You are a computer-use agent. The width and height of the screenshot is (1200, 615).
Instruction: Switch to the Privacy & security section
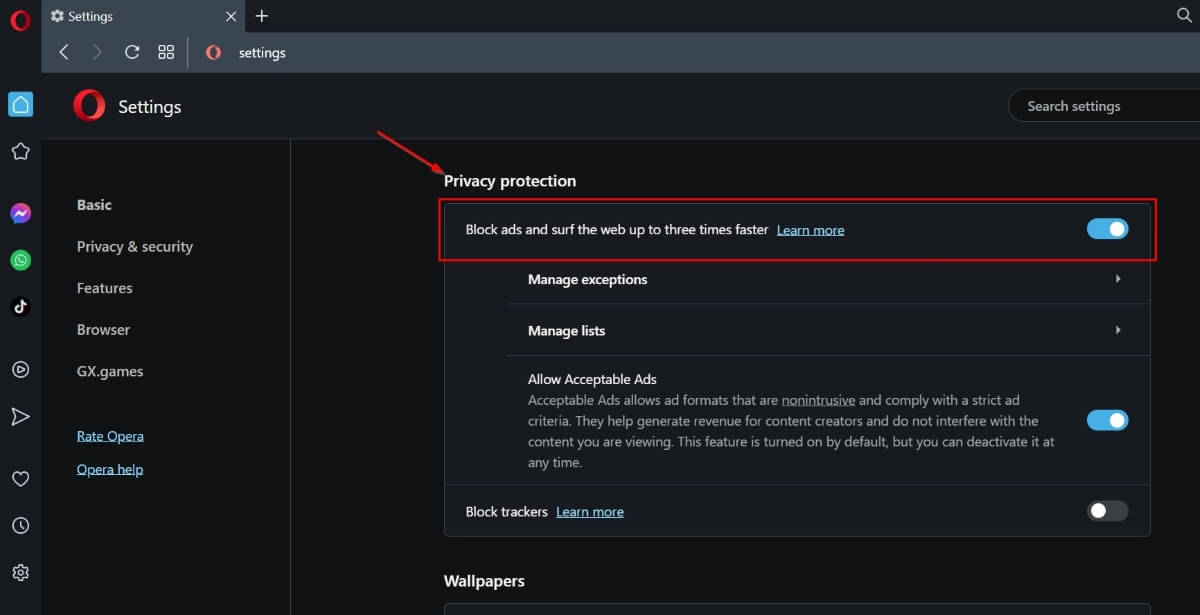(x=134, y=246)
